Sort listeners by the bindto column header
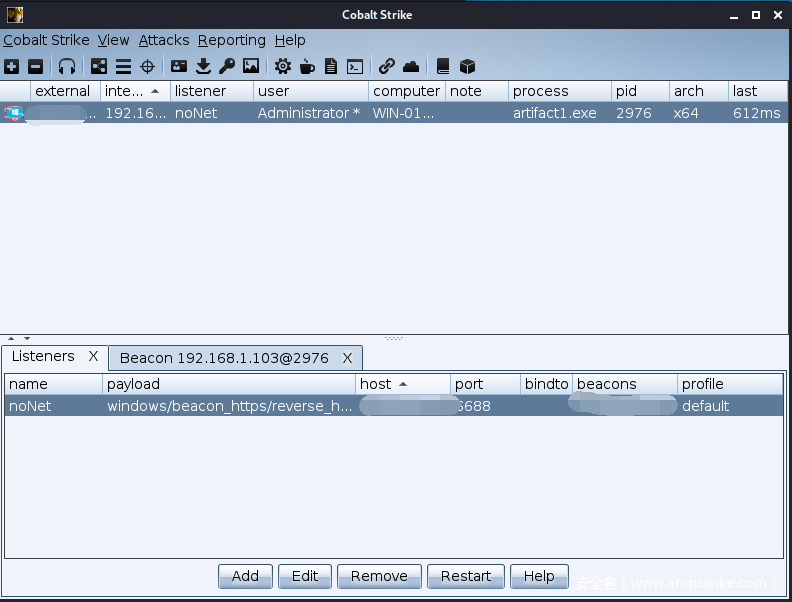This screenshot has height=602, width=792. (x=547, y=384)
